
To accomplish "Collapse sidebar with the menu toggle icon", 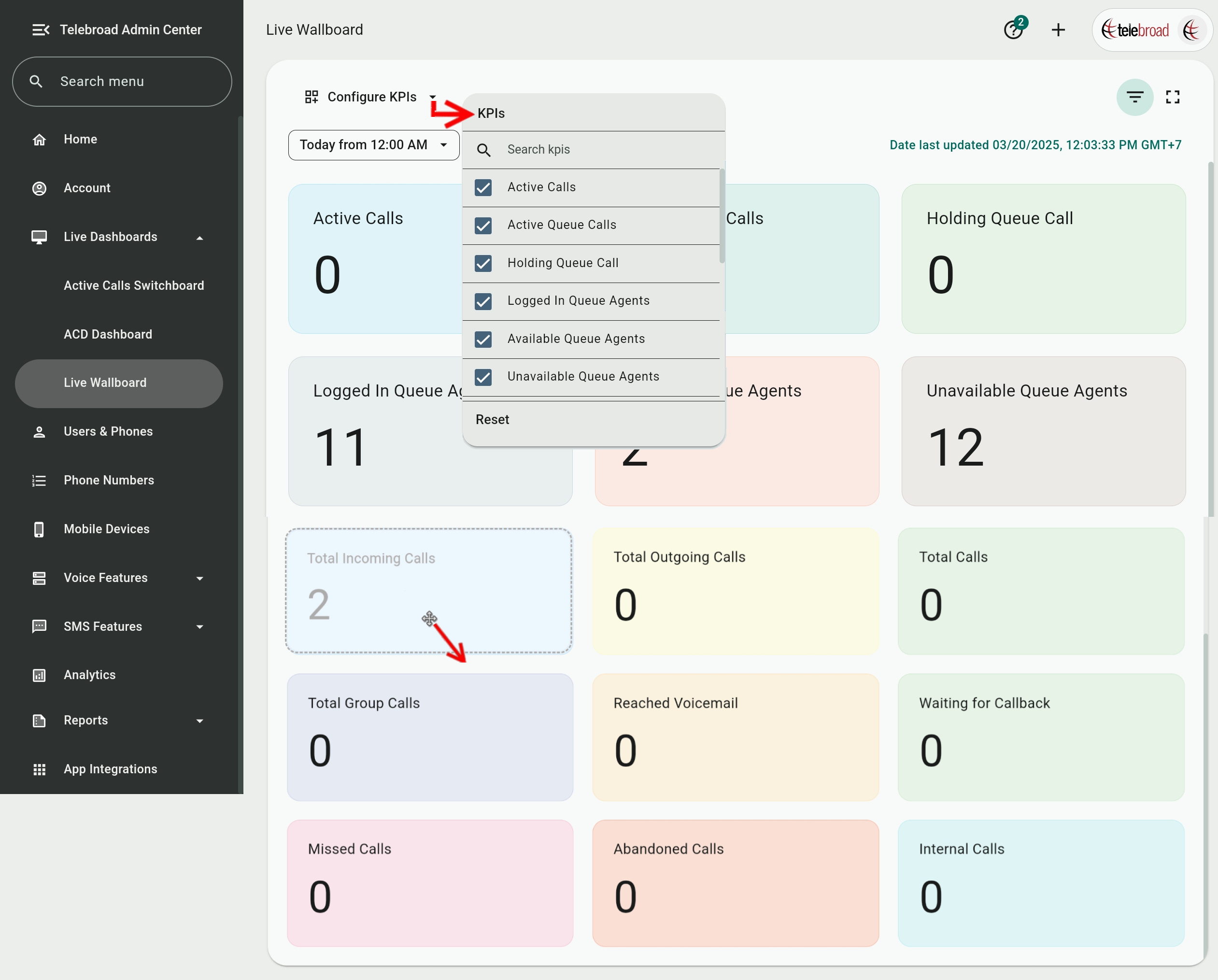I will pos(40,30).
